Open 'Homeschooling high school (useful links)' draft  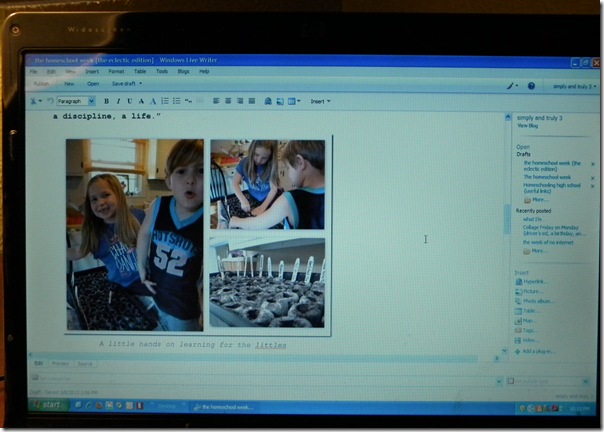pos(552,188)
